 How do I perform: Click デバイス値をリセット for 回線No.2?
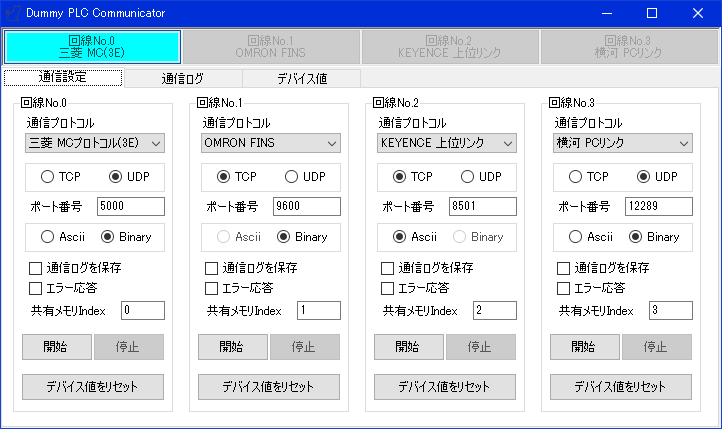click(444, 387)
